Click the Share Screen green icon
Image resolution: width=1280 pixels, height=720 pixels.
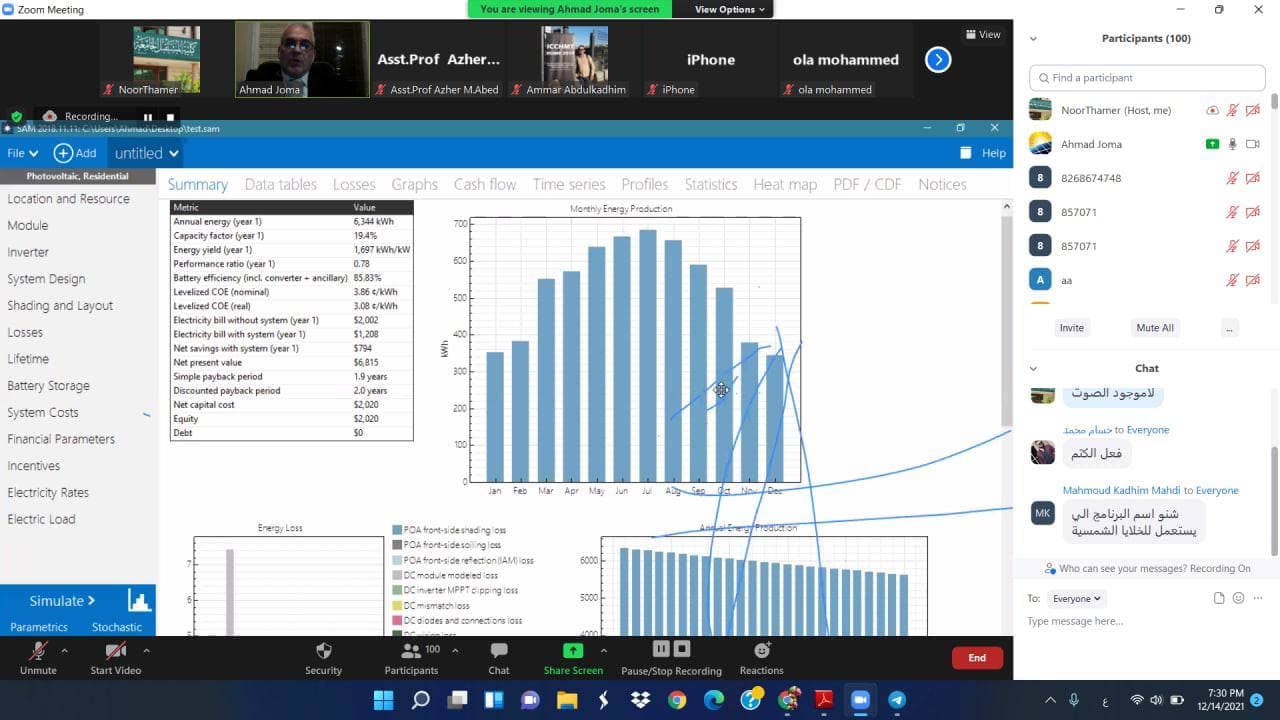[x=573, y=651]
